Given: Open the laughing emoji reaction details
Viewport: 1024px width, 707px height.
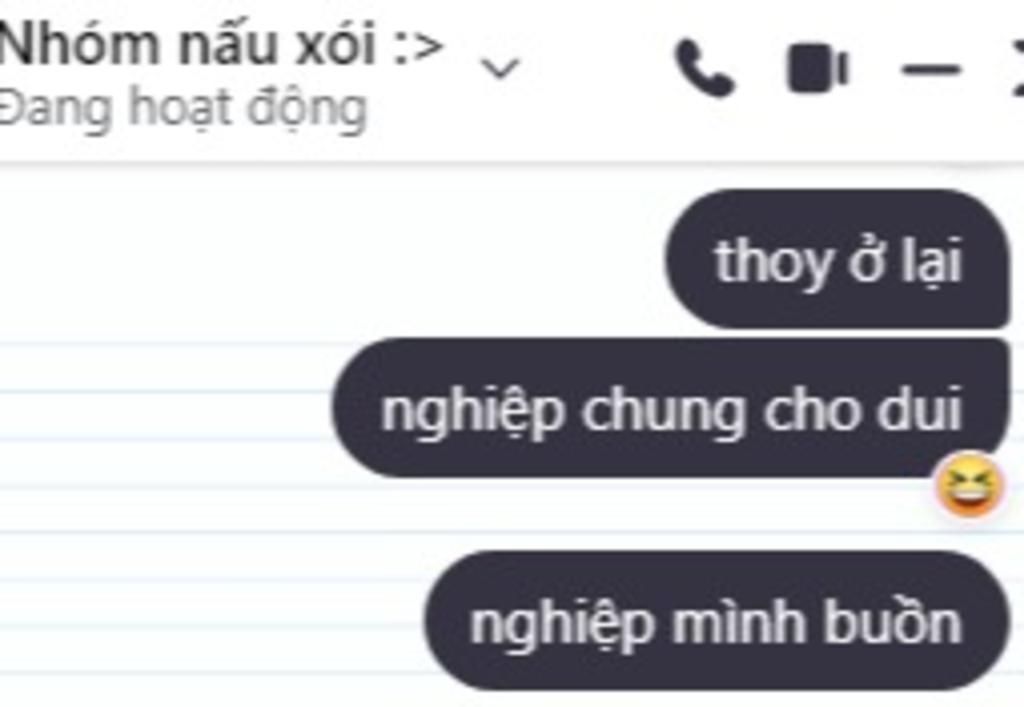Looking at the screenshot, I should tap(969, 486).
